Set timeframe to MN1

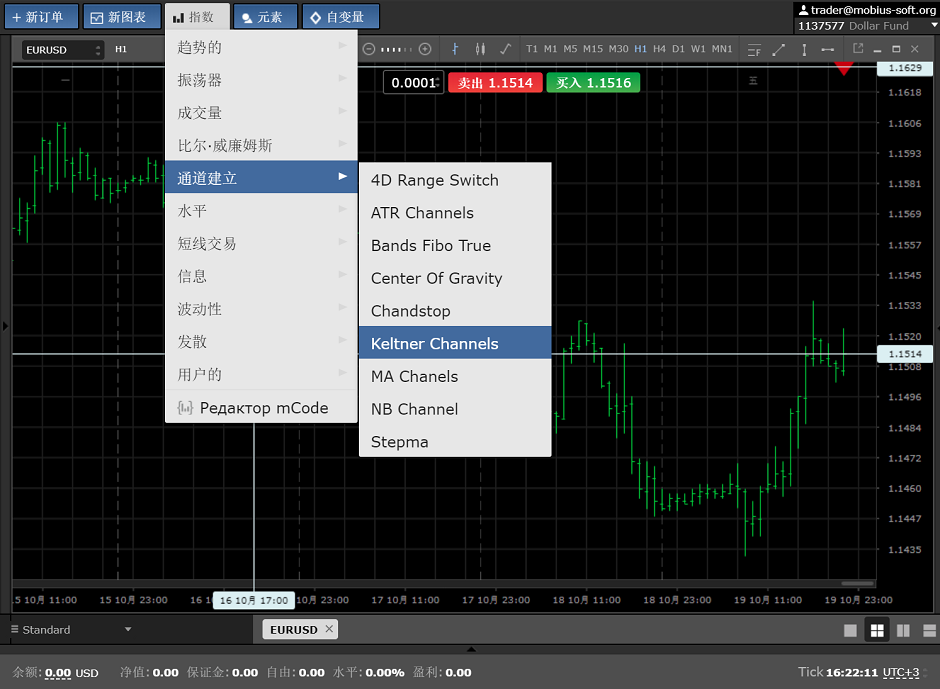pos(722,49)
